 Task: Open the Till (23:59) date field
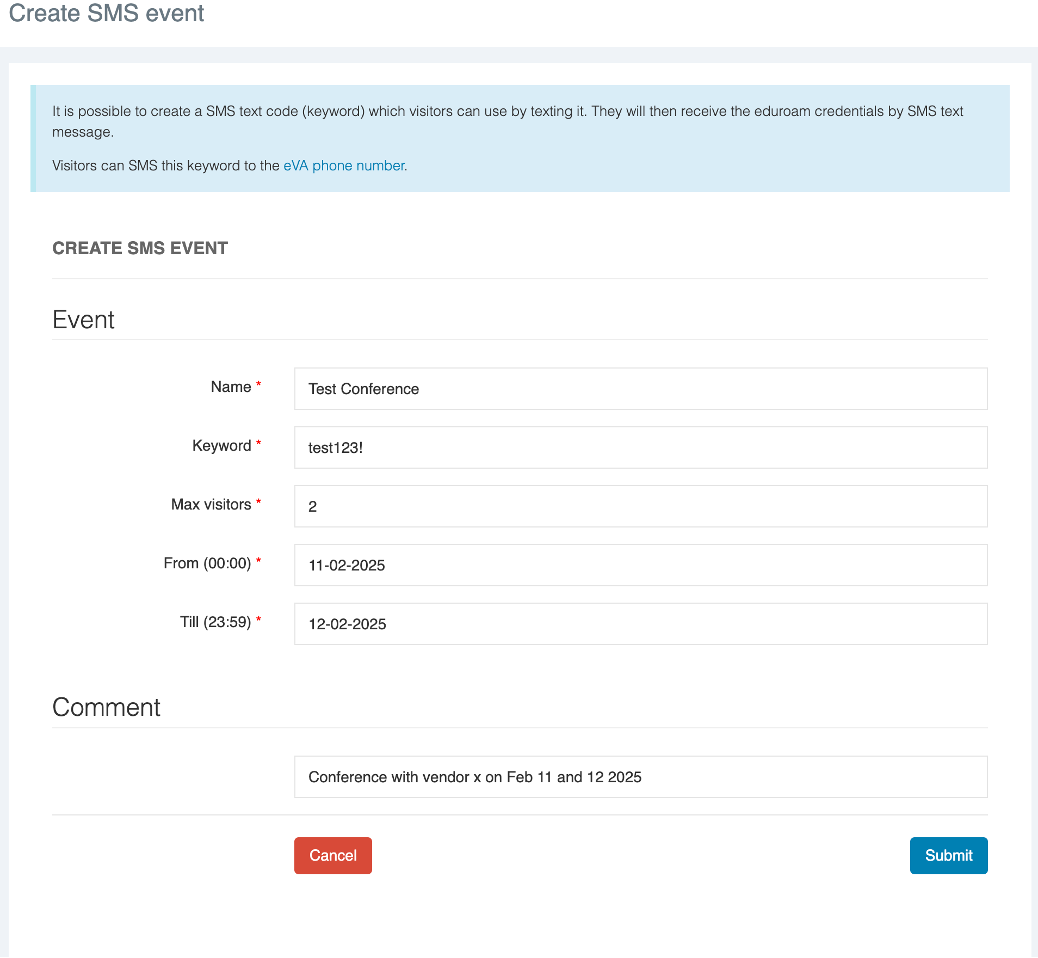point(640,624)
